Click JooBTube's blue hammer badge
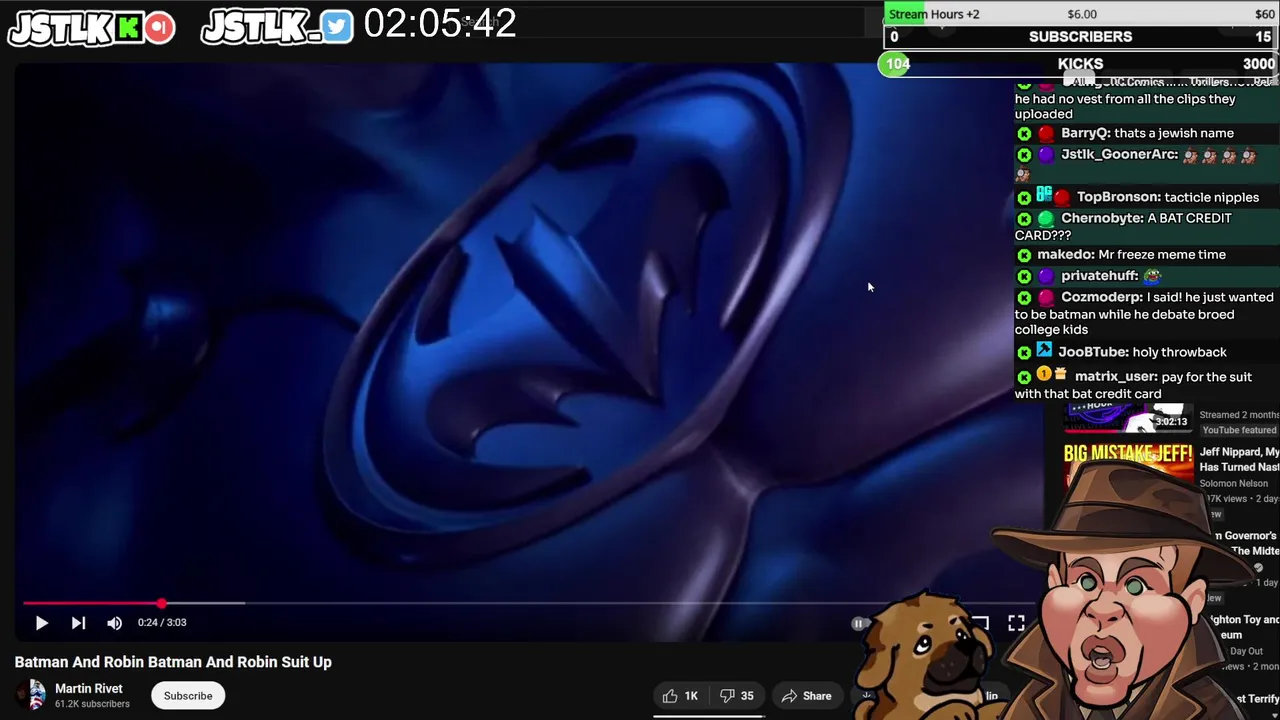Screen dimensions: 1280x720 pyautogui.click(x=1044, y=349)
